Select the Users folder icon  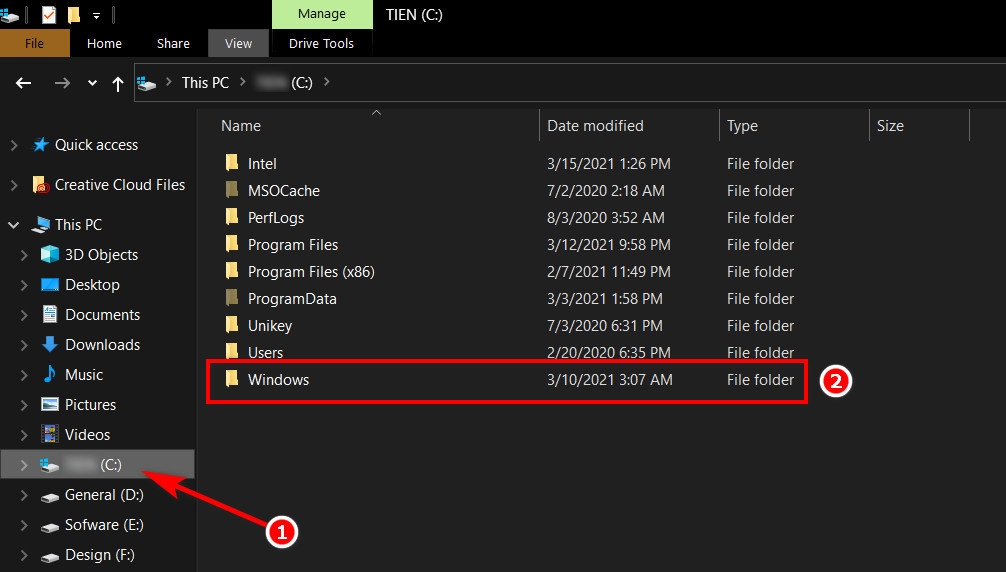[x=232, y=351]
